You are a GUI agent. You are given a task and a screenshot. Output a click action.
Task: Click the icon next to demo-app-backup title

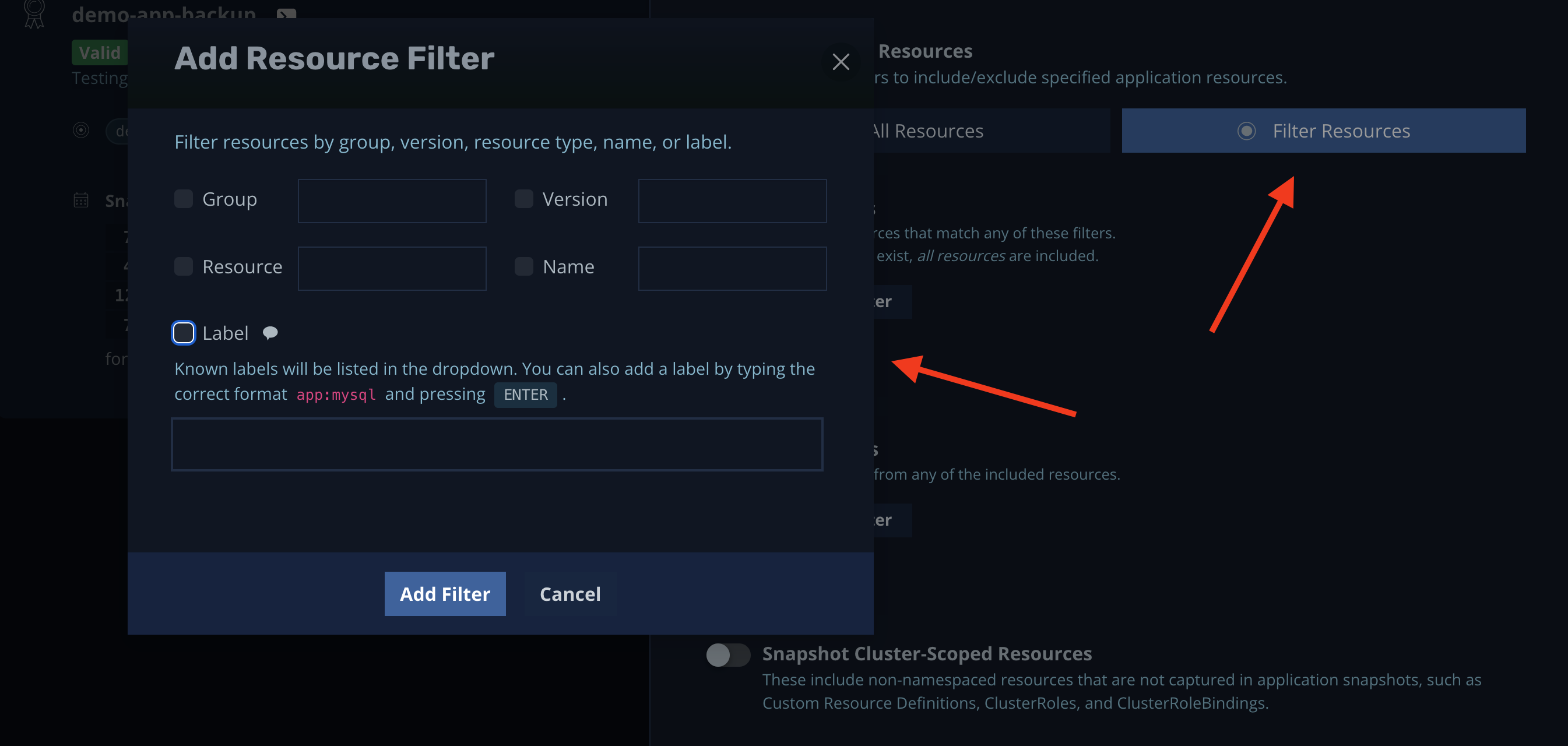(x=286, y=13)
